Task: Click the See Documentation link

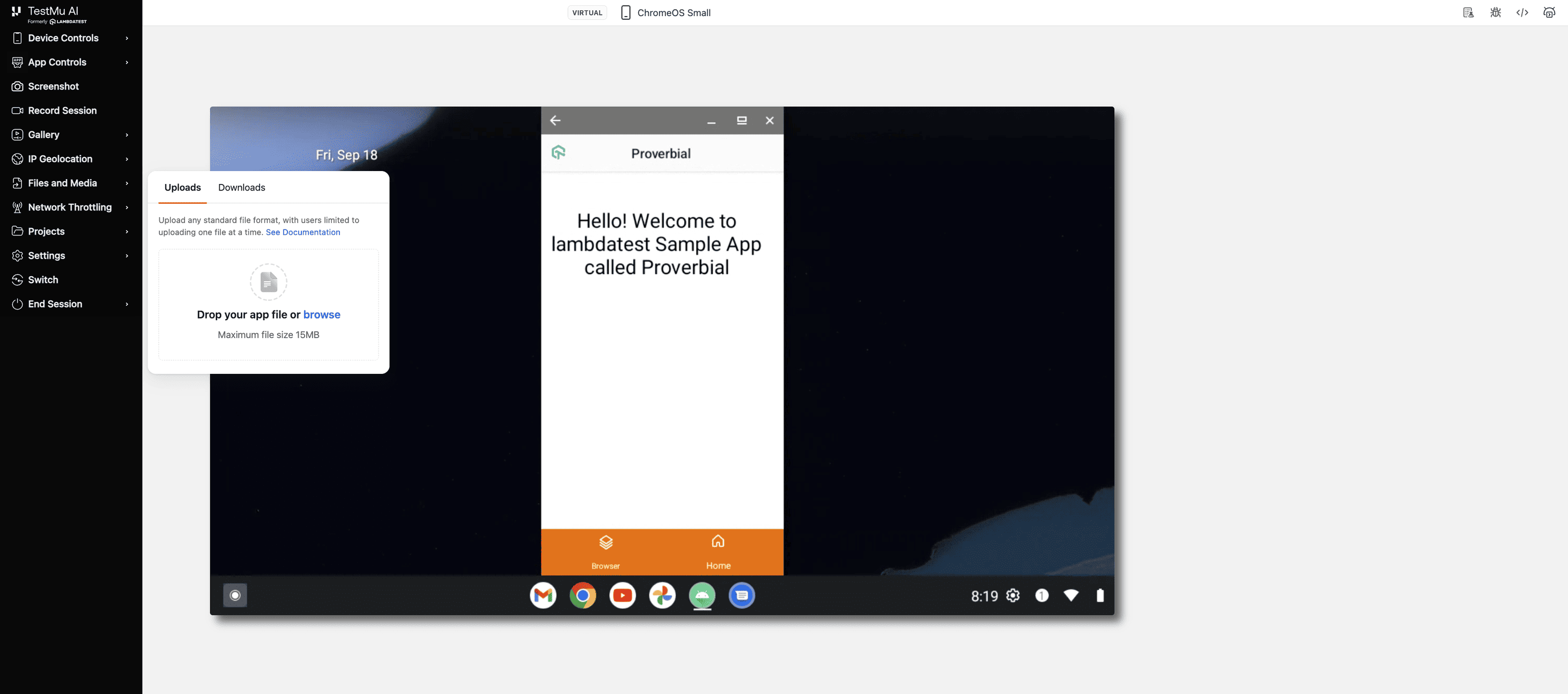Action: tap(303, 232)
